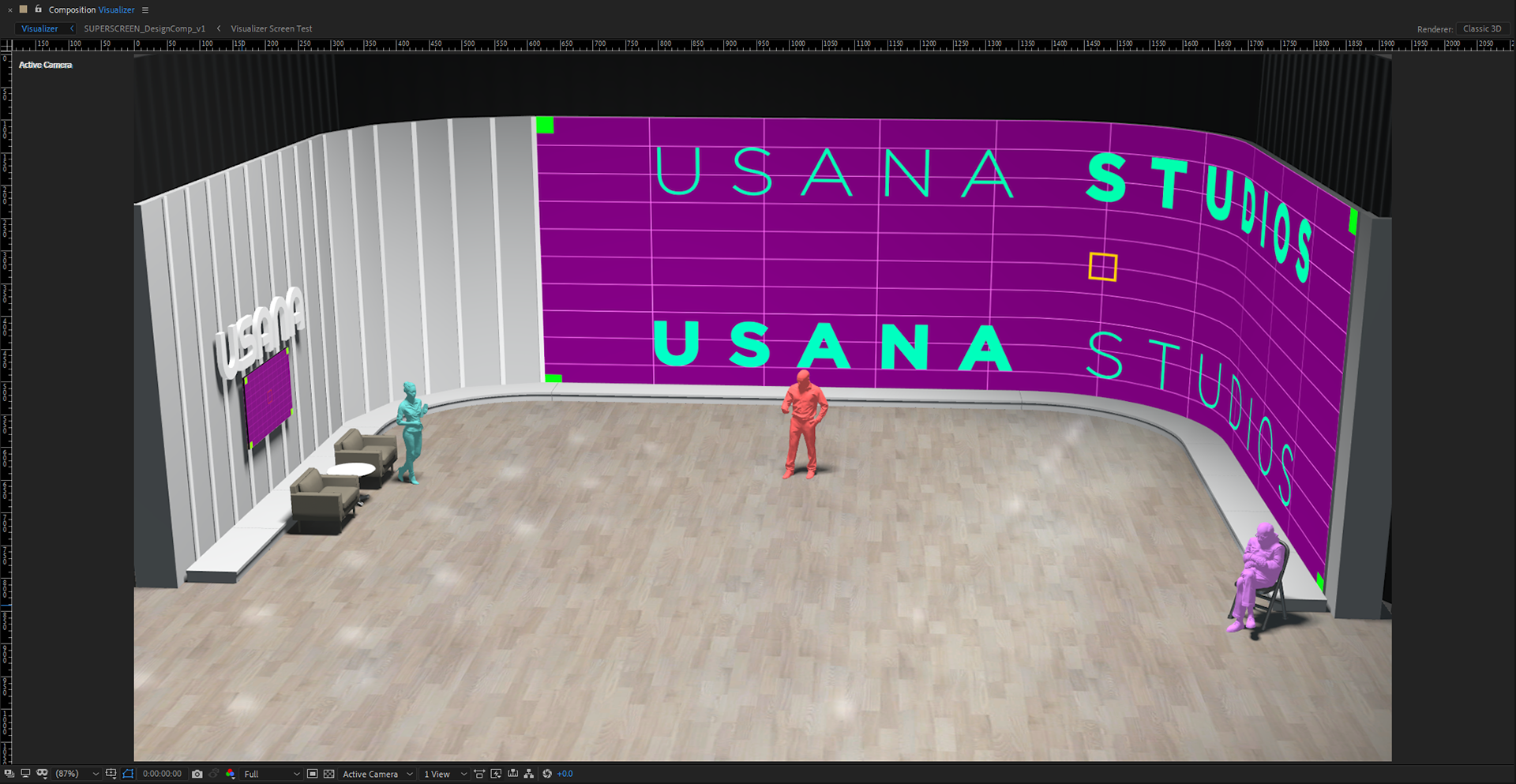Open the Full resolution dropdown
This screenshot has height=784, width=1516.
tap(272, 774)
